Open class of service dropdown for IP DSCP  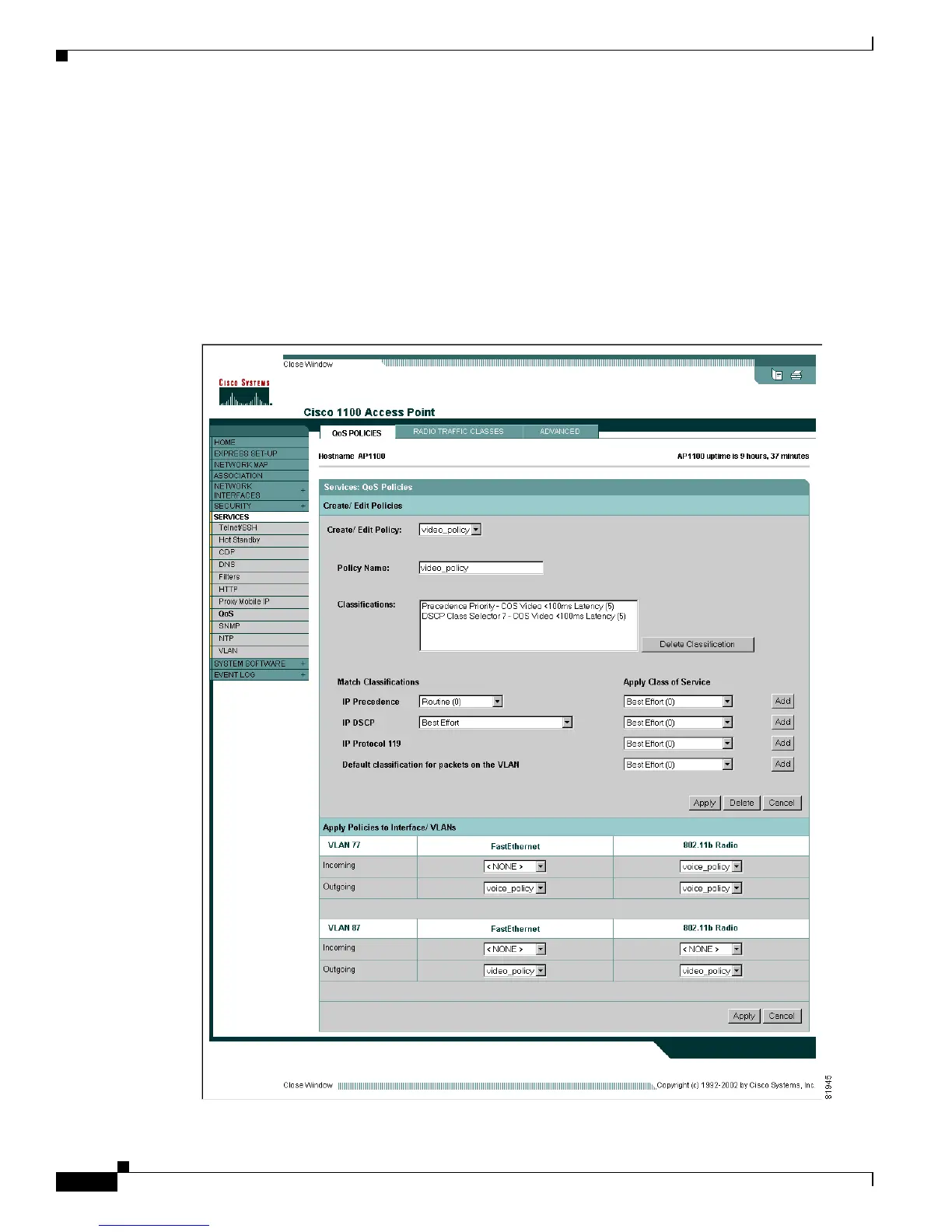pos(678,723)
